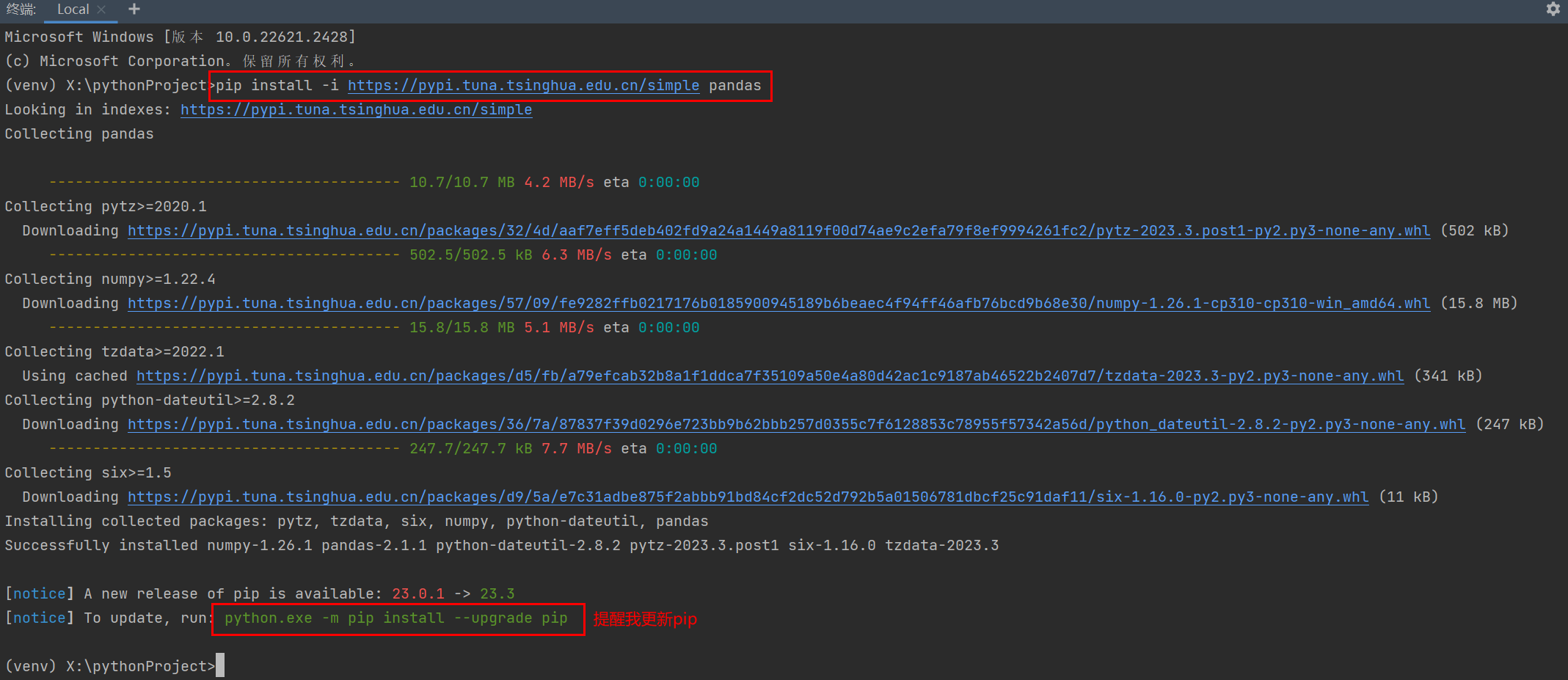Click the 10.7/10.7 MB pandas progress bar
The height and width of the screenshot is (680, 1568).
click(225, 183)
